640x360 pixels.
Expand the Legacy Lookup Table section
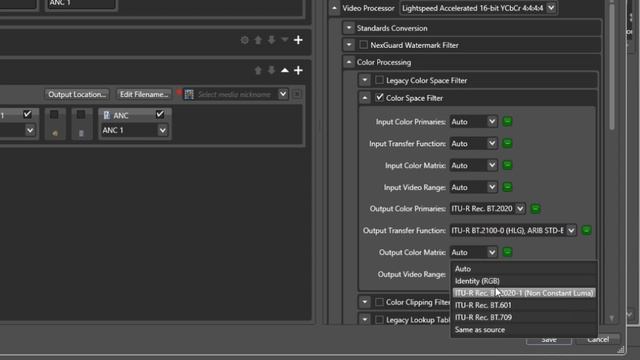[365, 320]
